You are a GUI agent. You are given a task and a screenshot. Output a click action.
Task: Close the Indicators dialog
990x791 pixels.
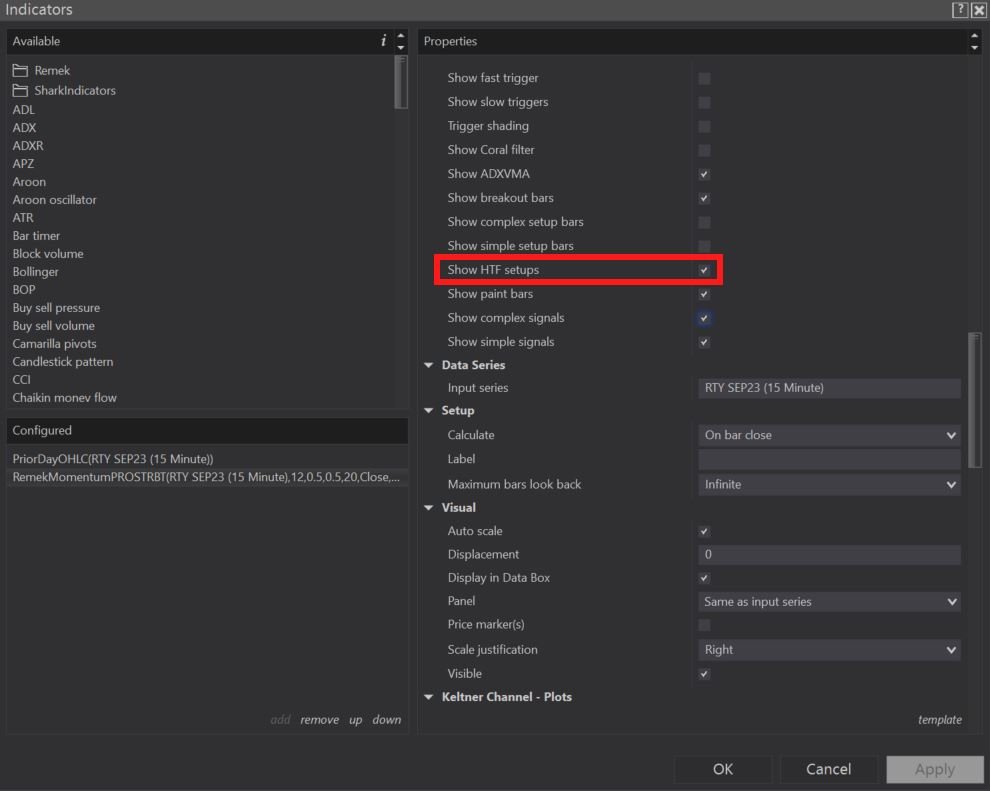click(978, 9)
